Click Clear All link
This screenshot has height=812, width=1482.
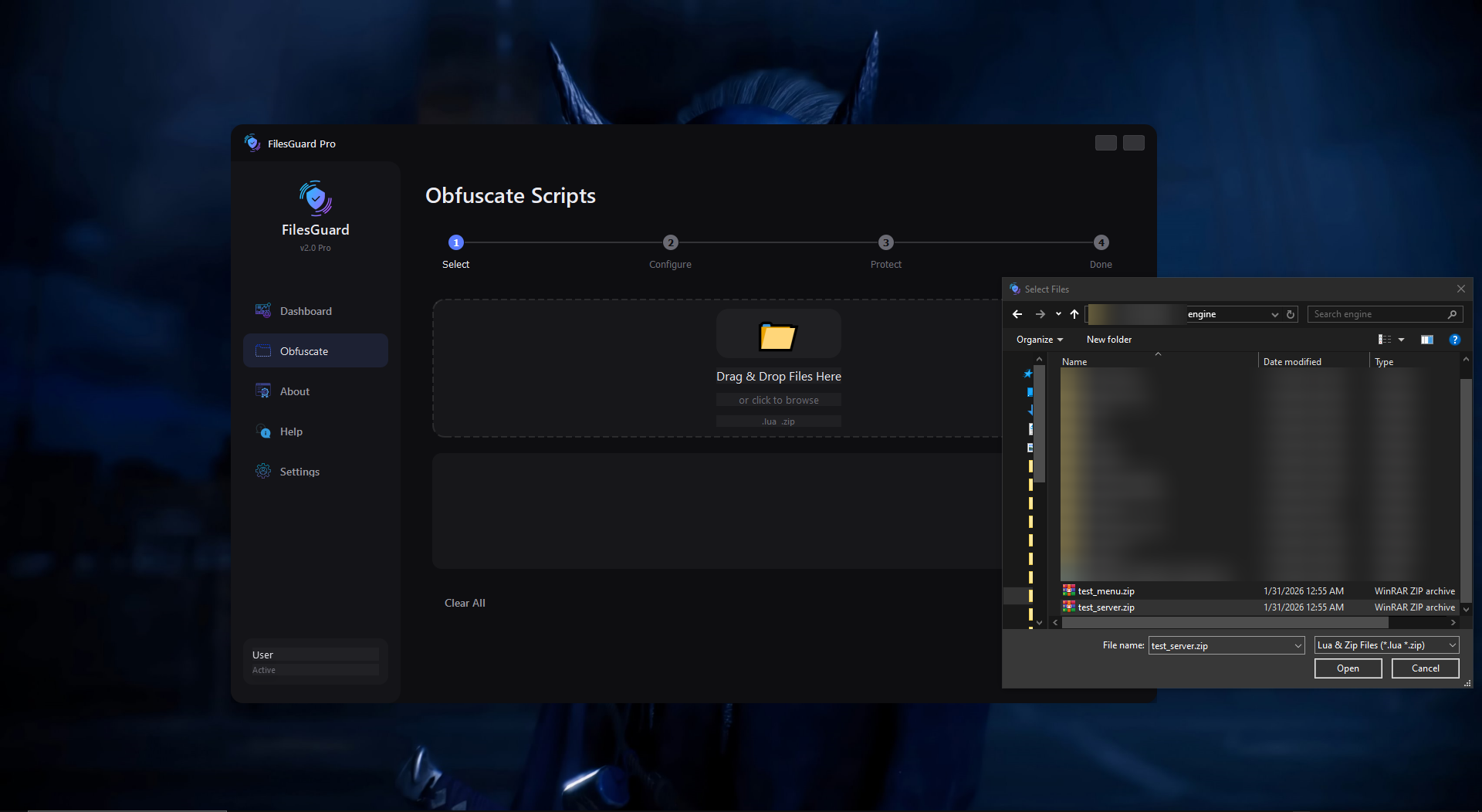point(465,603)
